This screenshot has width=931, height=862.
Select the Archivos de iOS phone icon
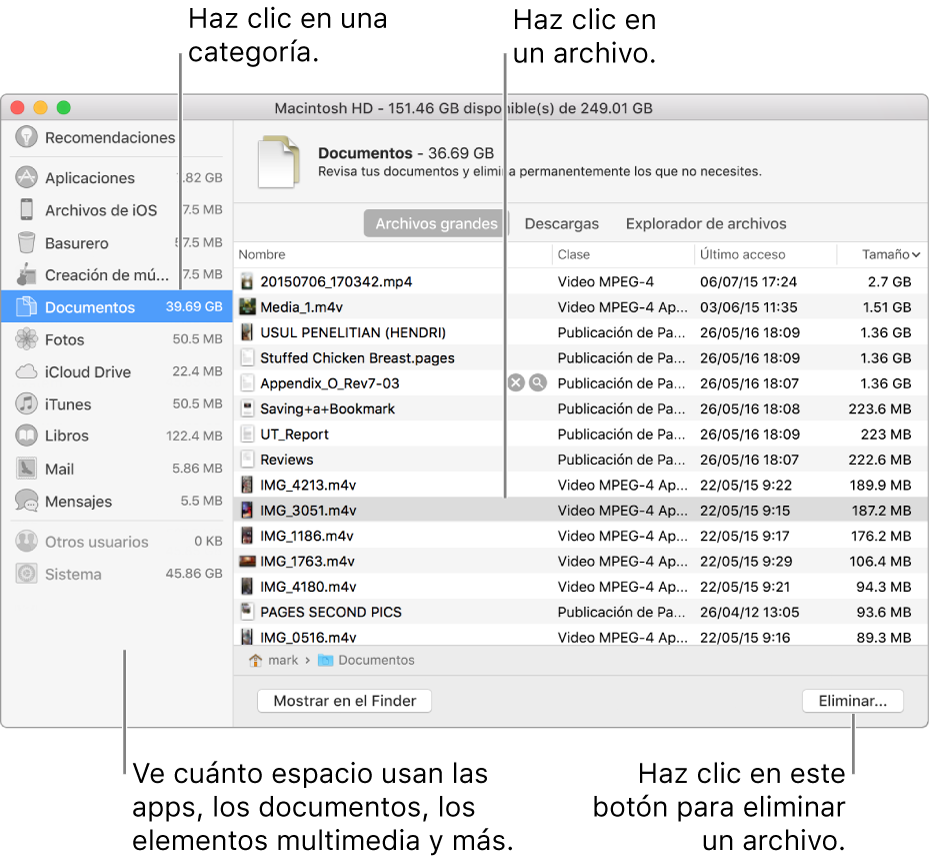26,210
